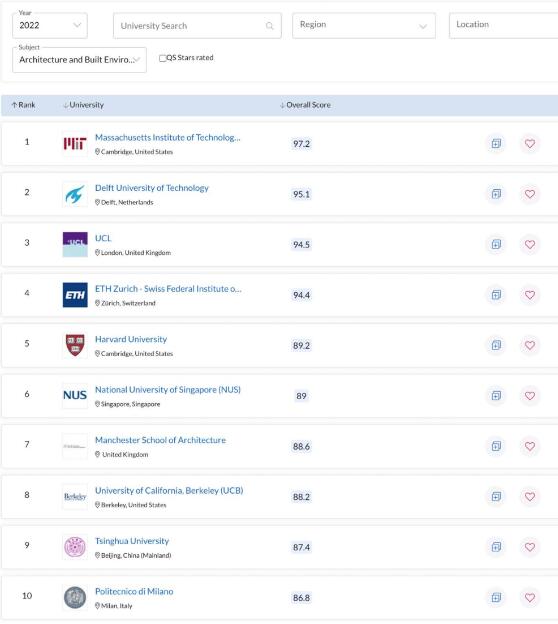The width and height of the screenshot is (558, 624).
Task: Click 'Singapore, Singapore' location text
Action: (130, 404)
